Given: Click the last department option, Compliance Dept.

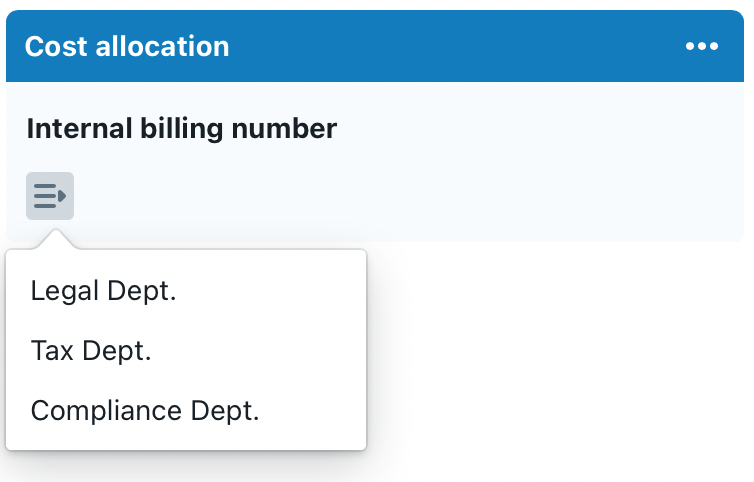Looking at the screenshot, I should 145,411.
